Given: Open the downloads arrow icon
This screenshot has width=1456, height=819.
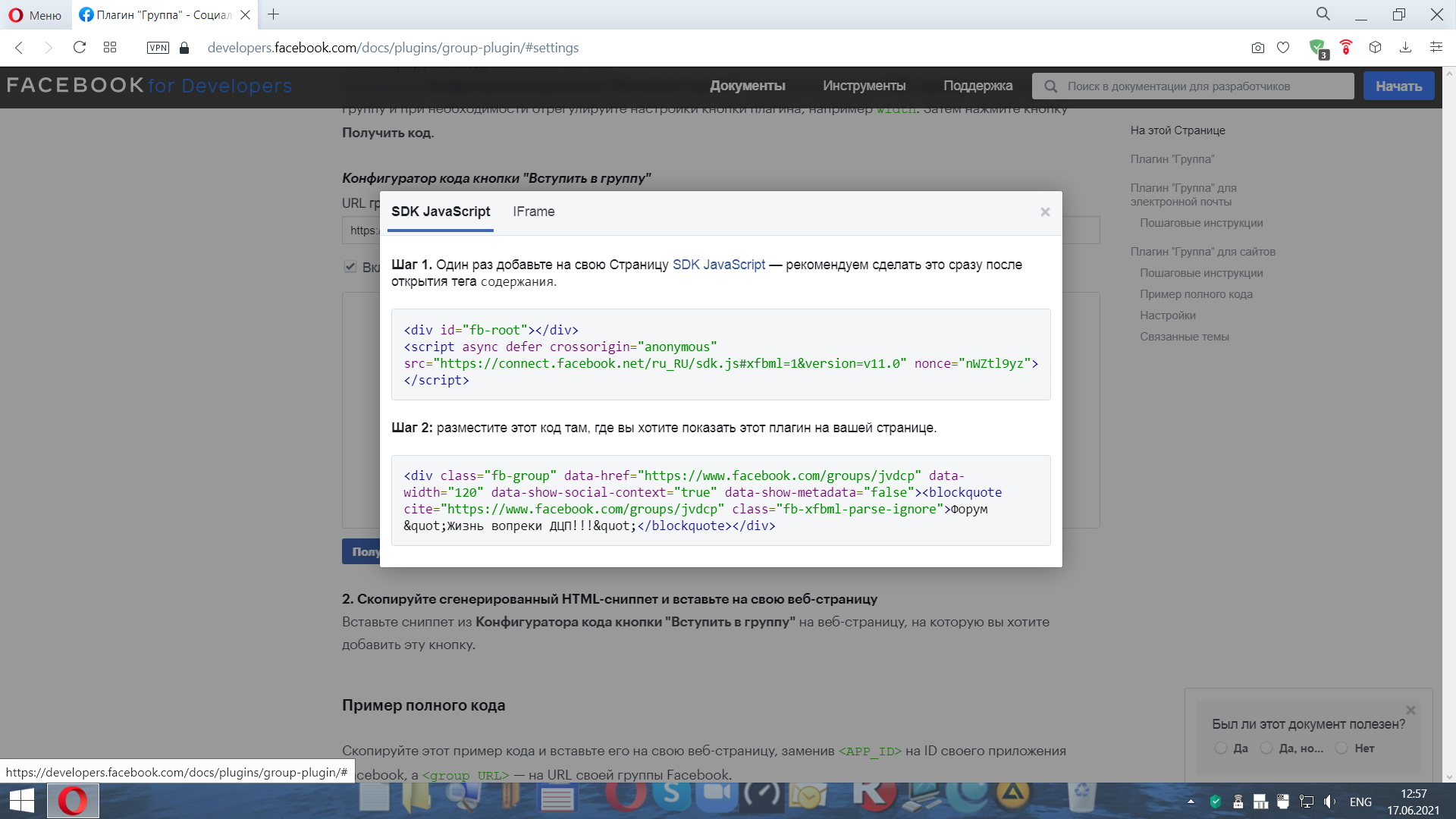Looking at the screenshot, I should (1405, 48).
